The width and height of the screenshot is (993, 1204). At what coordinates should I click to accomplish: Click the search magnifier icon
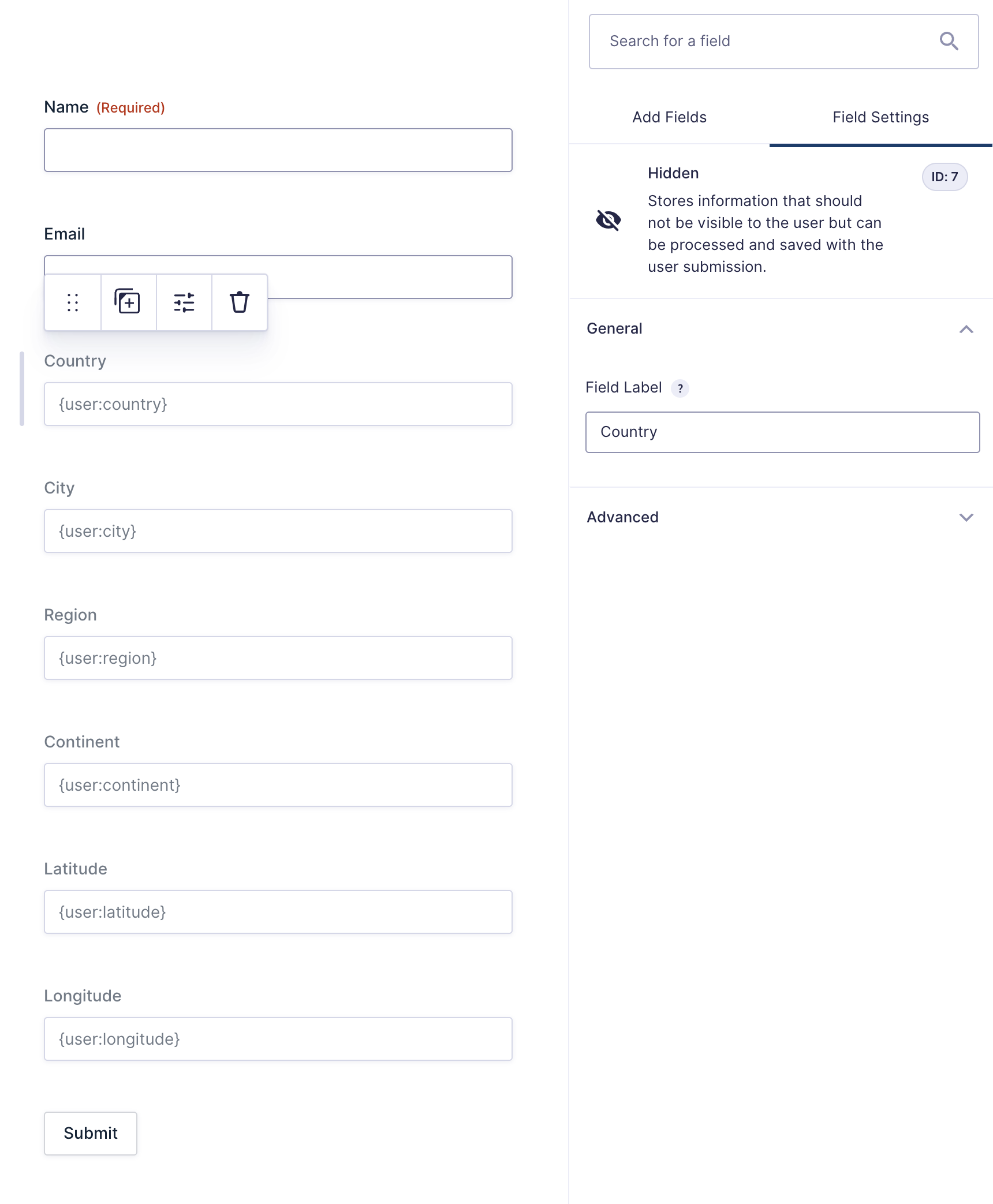(949, 42)
